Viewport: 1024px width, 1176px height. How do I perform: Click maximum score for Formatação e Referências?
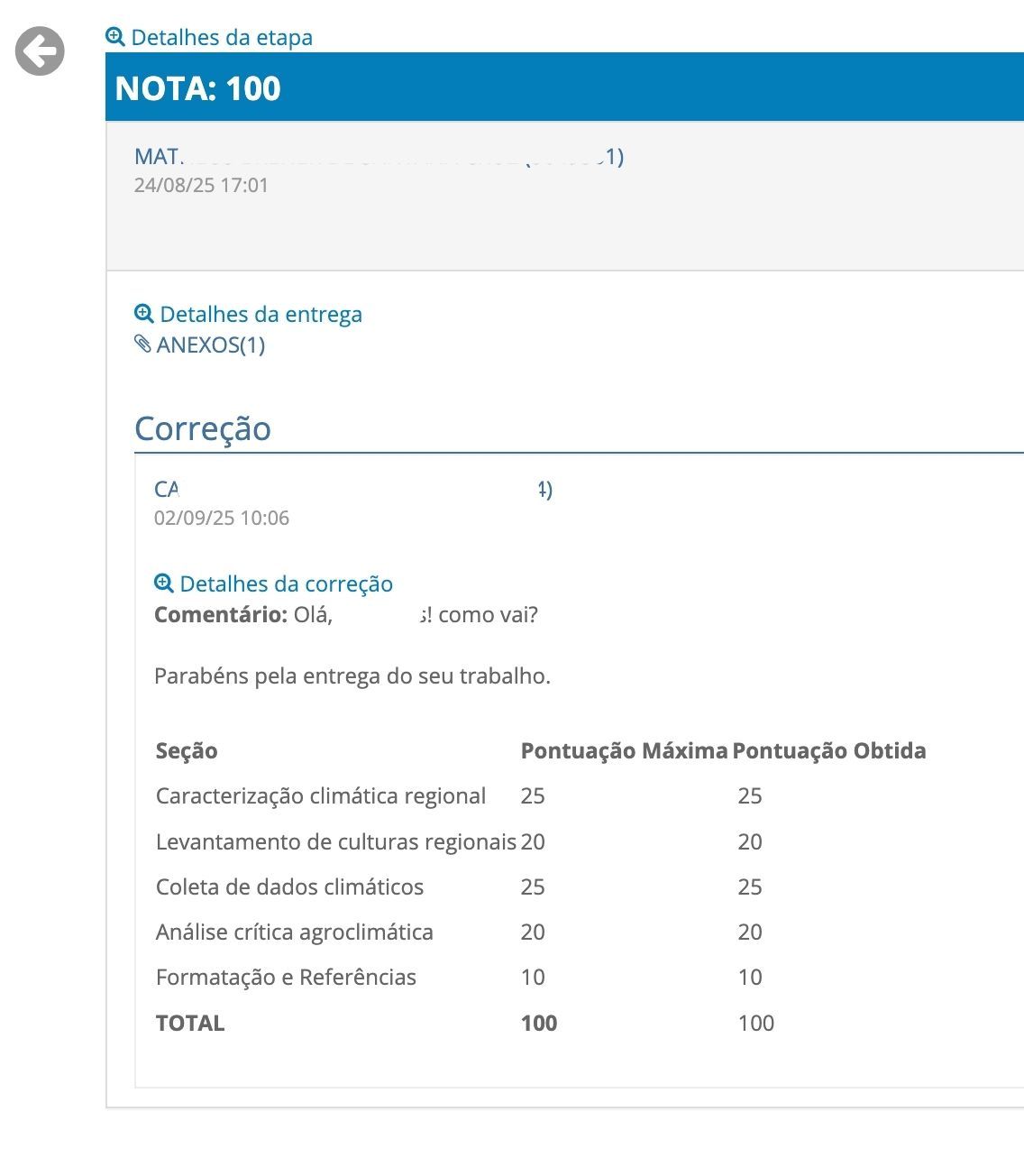click(x=533, y=978)
